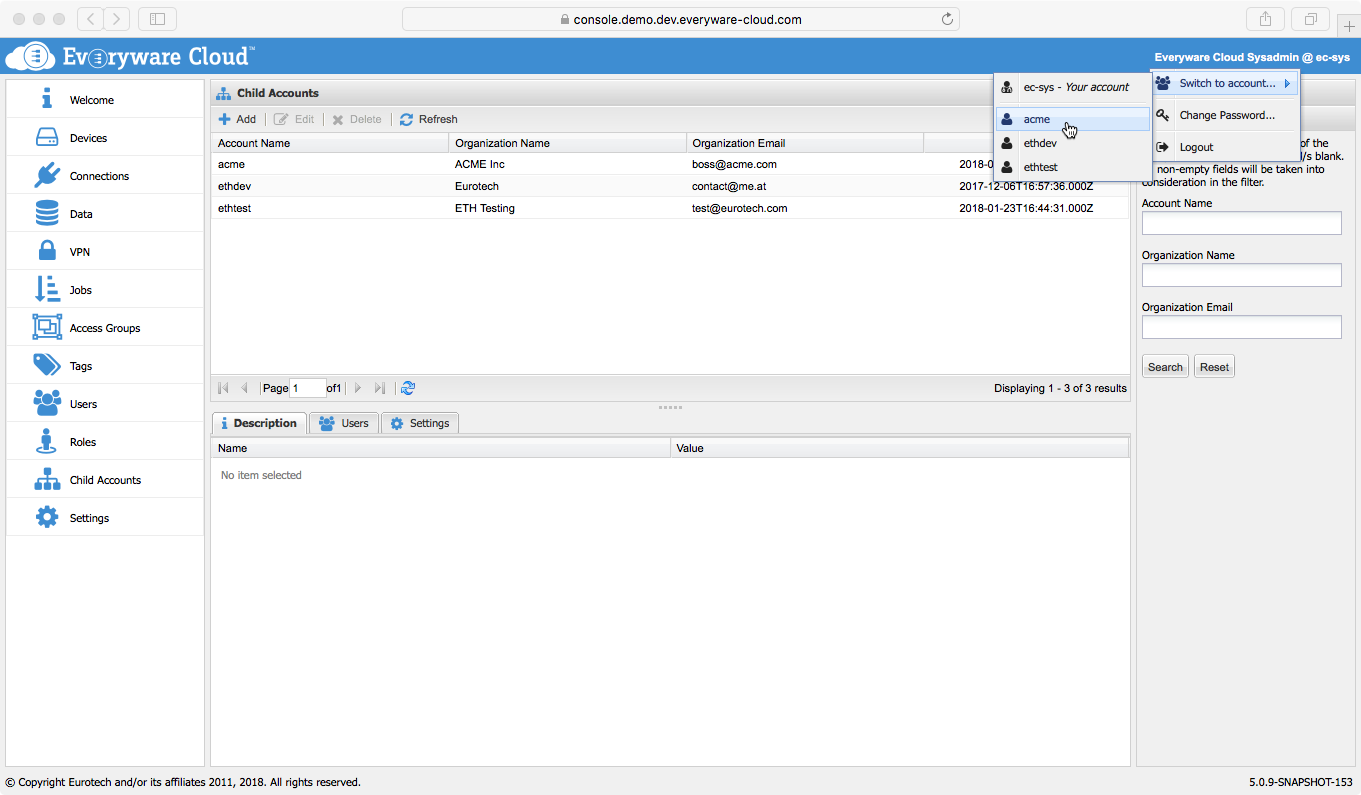
Task: Click the Name column header in details
Action: 440,448
